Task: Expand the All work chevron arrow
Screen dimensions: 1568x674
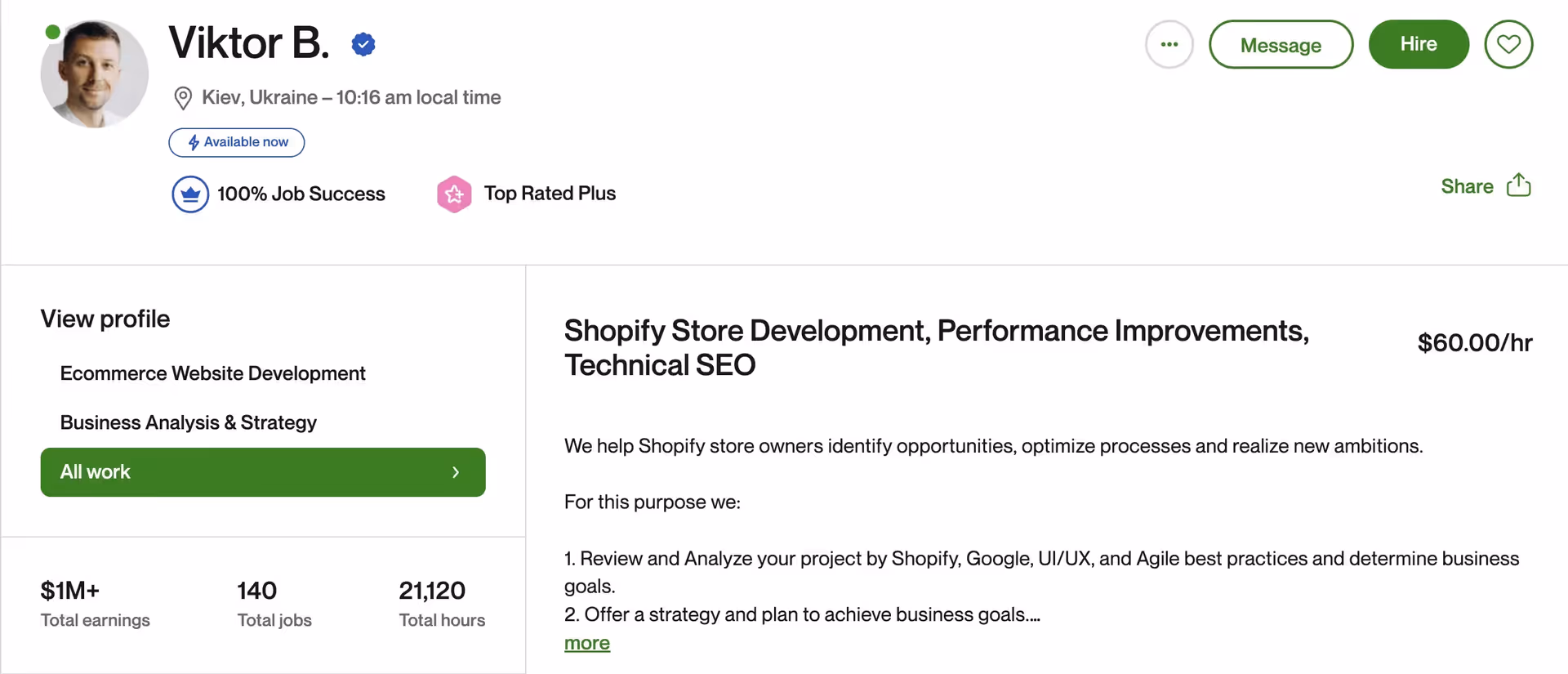Action: point(456,472)
